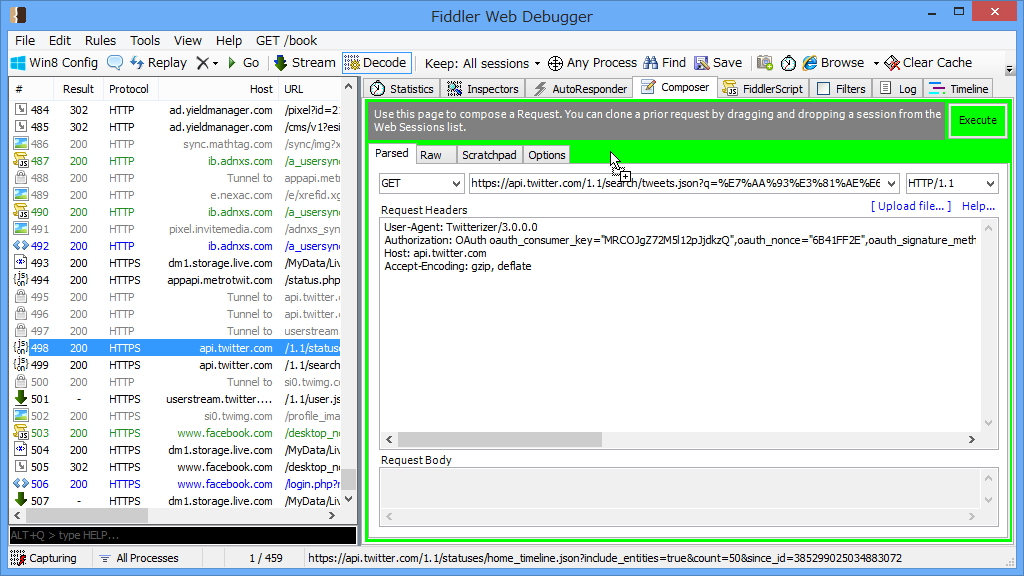
Task: Click the Help link in Composer
Action: click(978, 206)
